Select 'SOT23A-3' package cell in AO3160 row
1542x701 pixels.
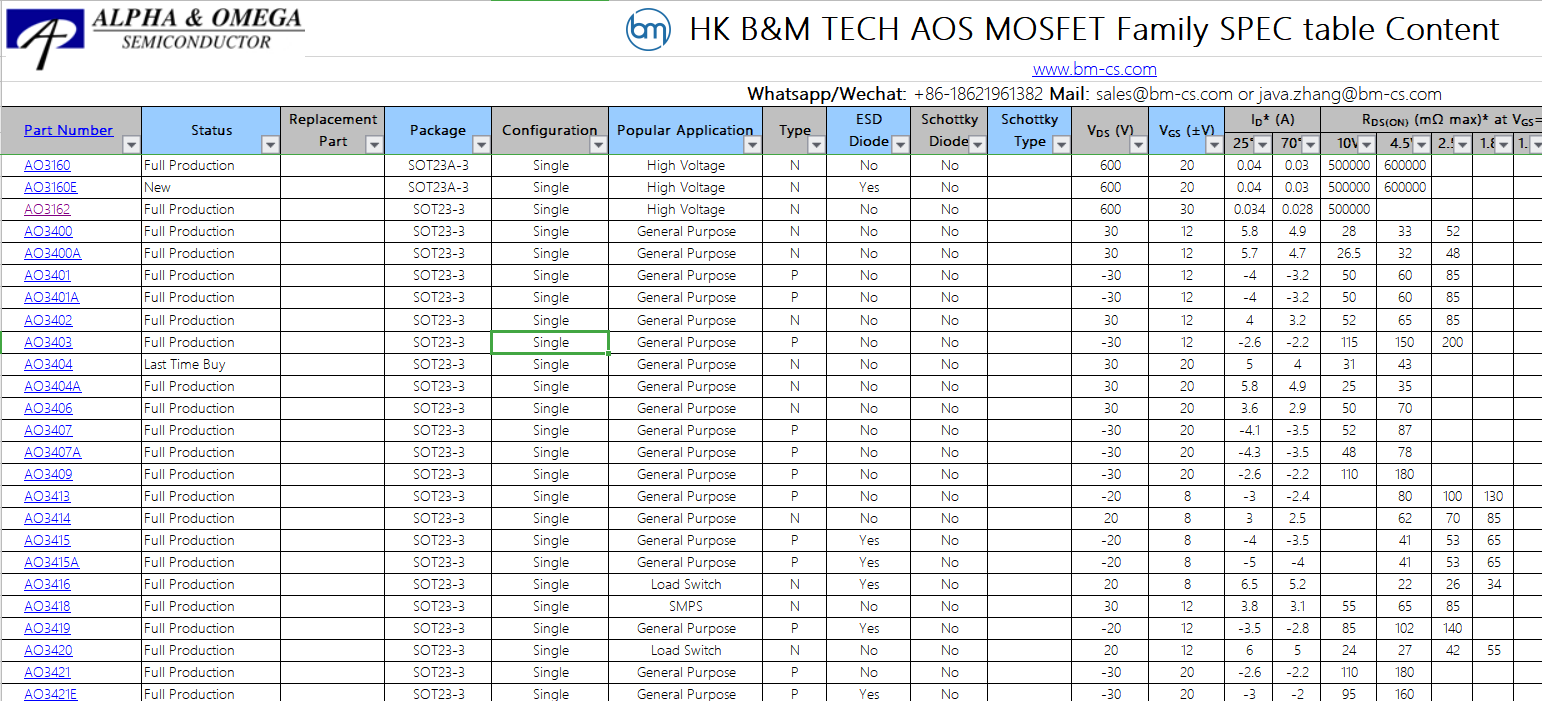438,165
